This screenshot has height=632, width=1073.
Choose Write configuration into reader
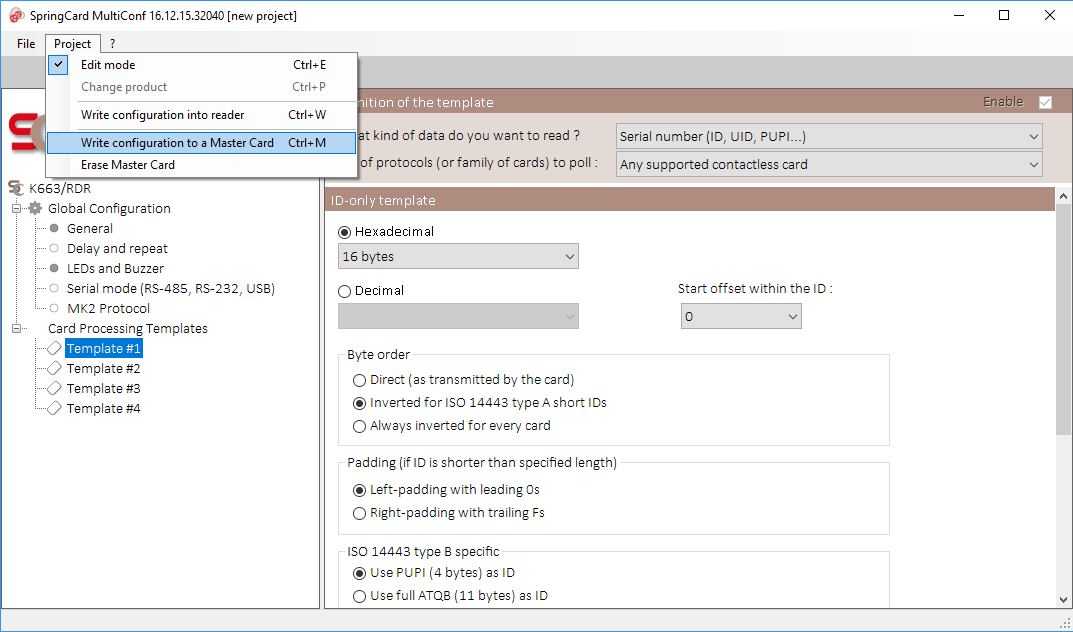[202, 115]
